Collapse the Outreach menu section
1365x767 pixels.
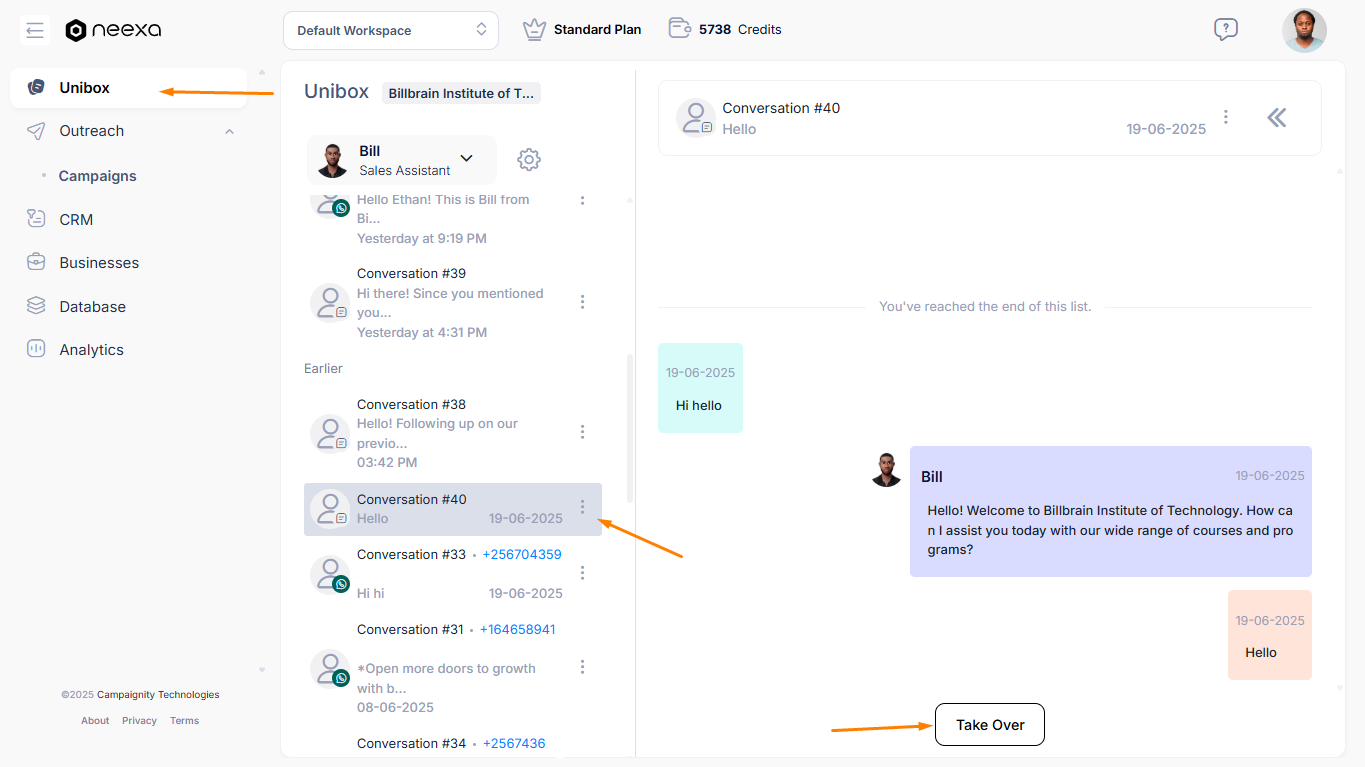[x=229, y=131]
